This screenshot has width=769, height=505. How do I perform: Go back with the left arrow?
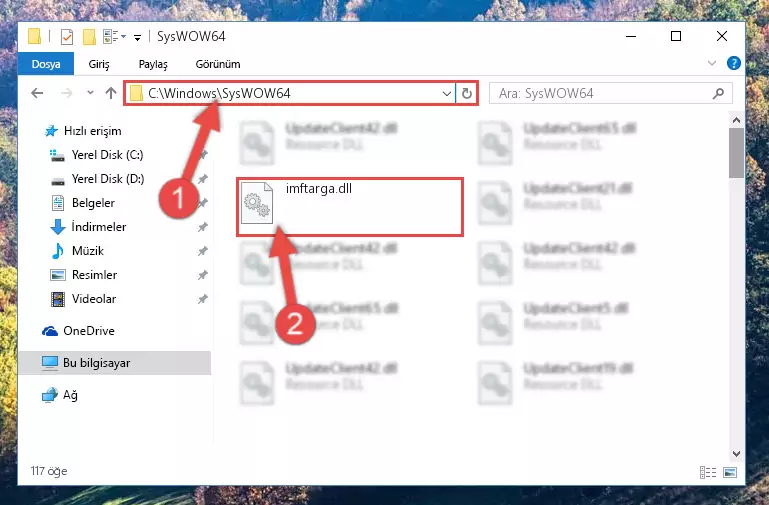pos(37,93)
